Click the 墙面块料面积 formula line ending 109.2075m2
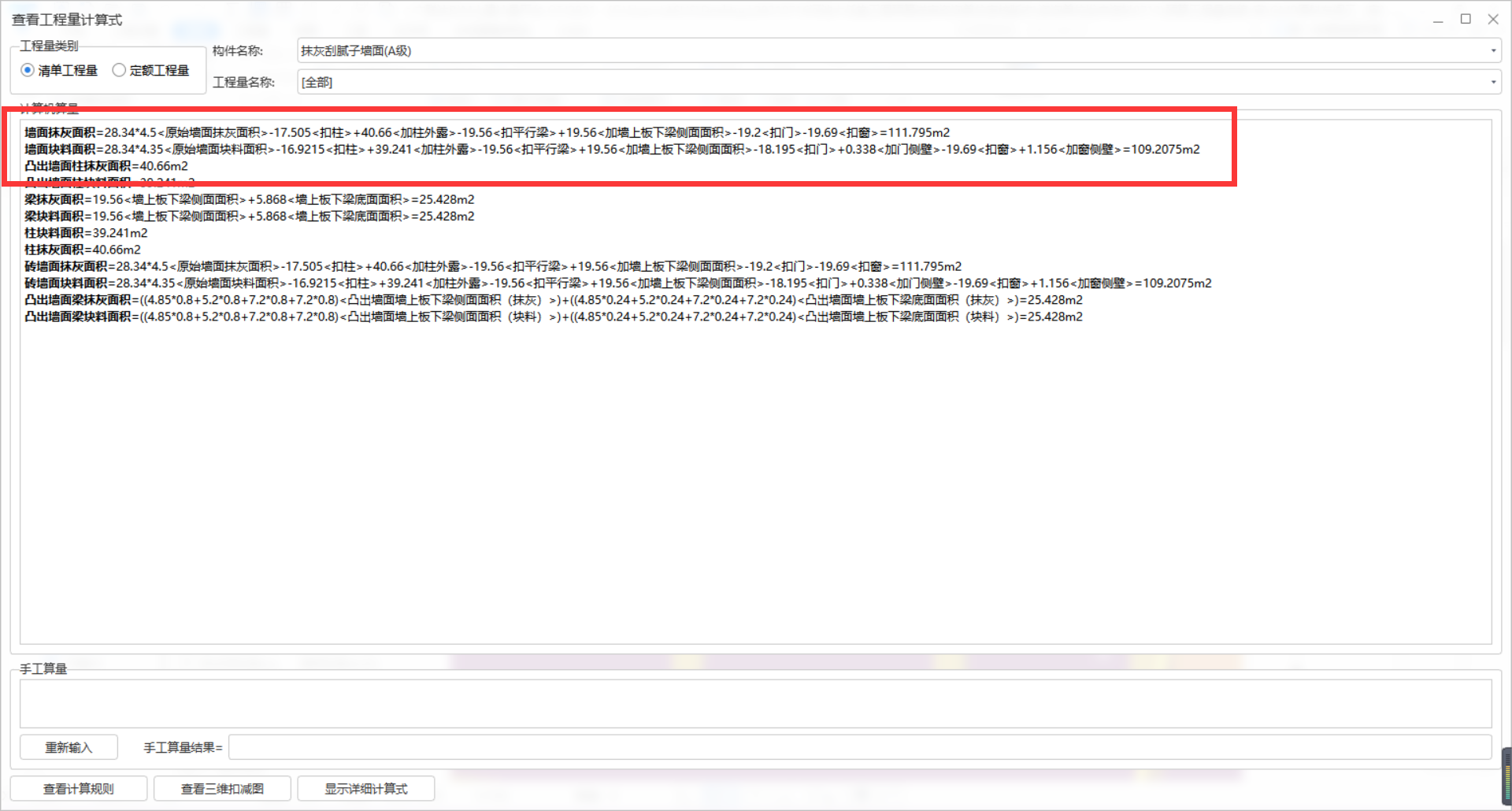1512x811 pixels. click(x=612, y=149)
